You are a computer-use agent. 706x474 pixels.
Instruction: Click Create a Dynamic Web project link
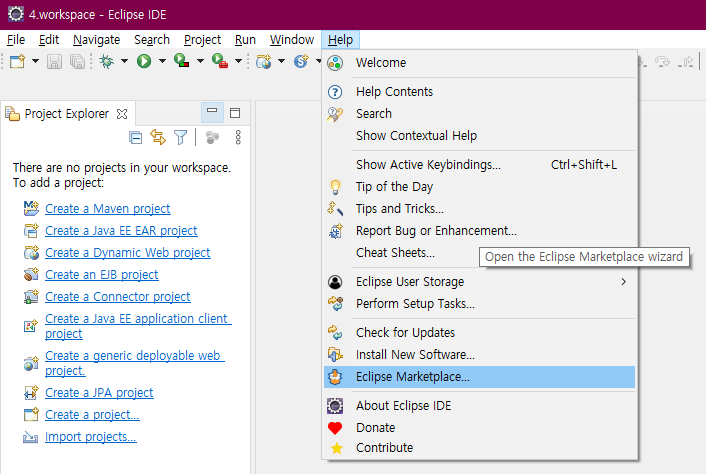tap(127, 253)
